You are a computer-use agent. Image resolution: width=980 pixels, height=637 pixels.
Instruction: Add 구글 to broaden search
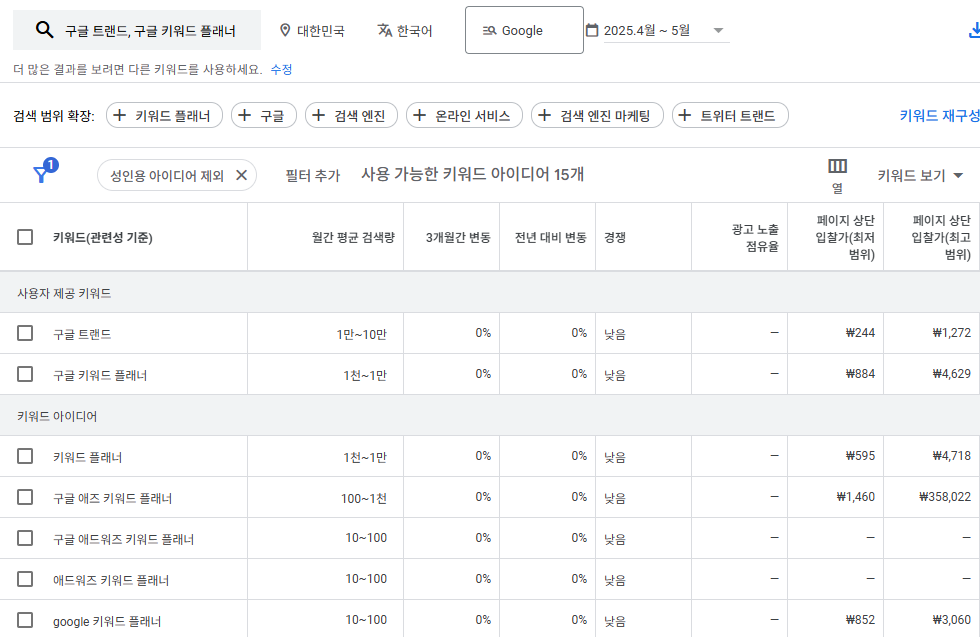[264, 115]
